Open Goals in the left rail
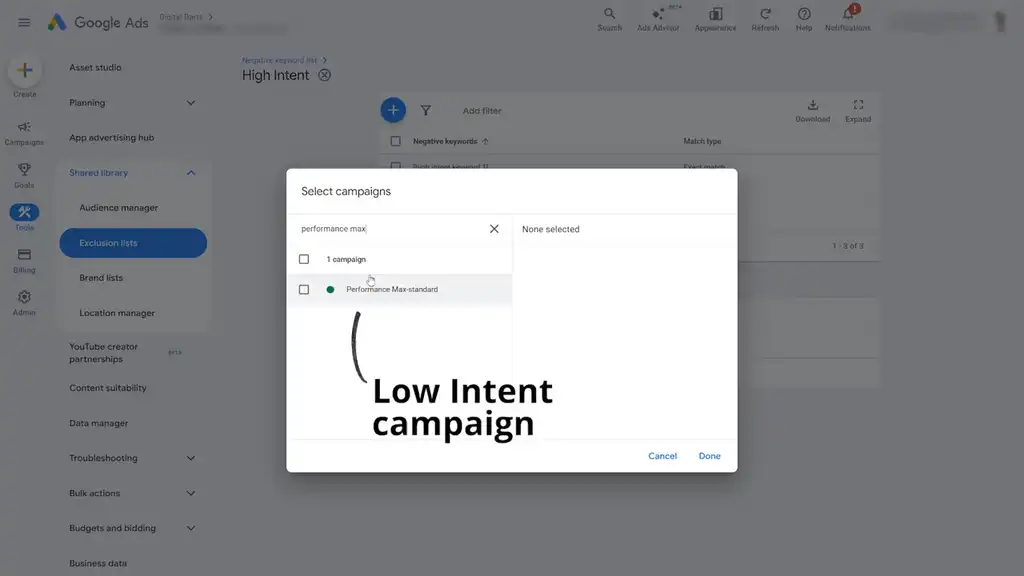The width and height of the screenshot is (1024, 576). pos(24,176)
